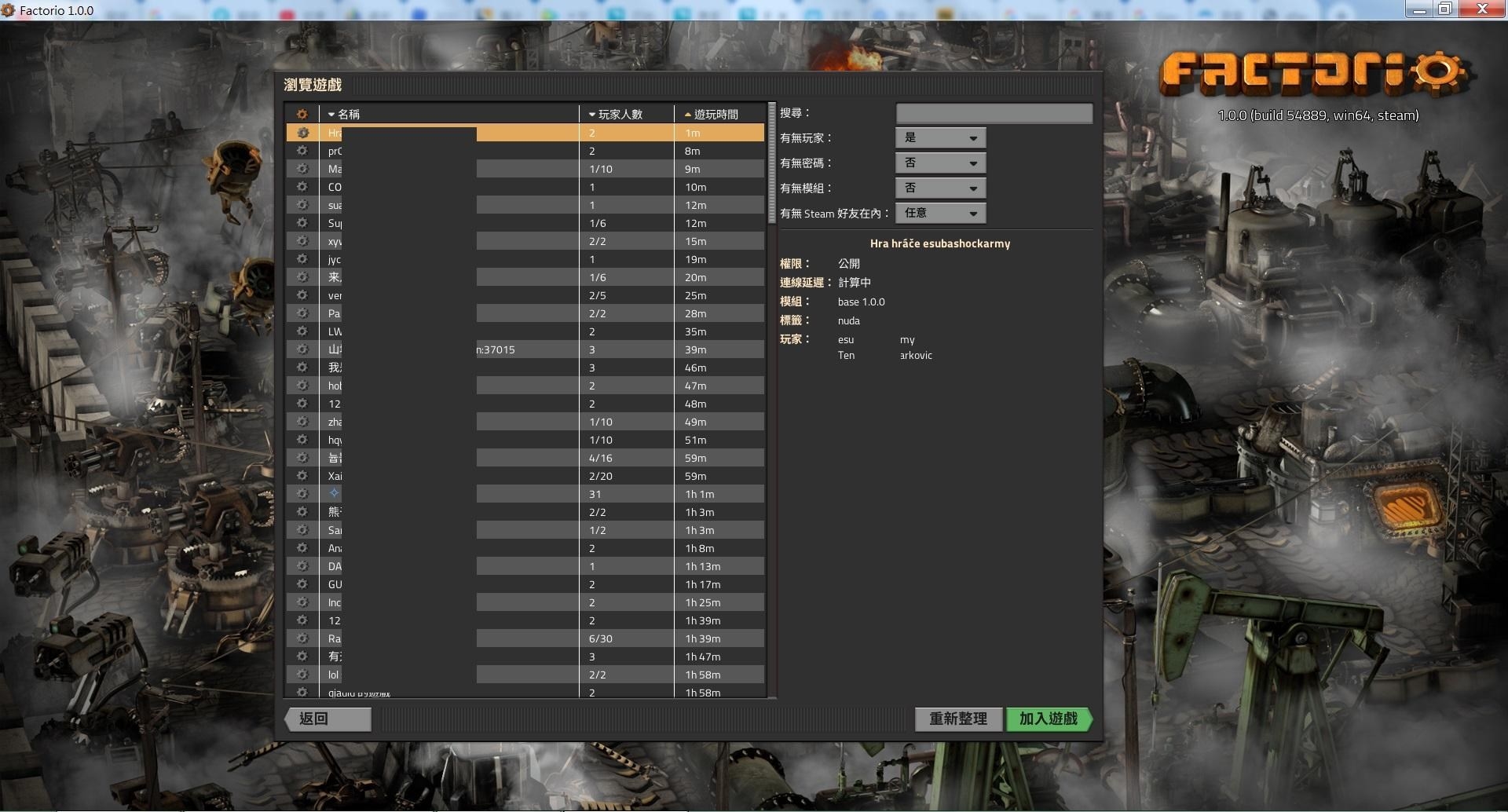Click the gear icon in the 9m row

click(x=302, y=169)
